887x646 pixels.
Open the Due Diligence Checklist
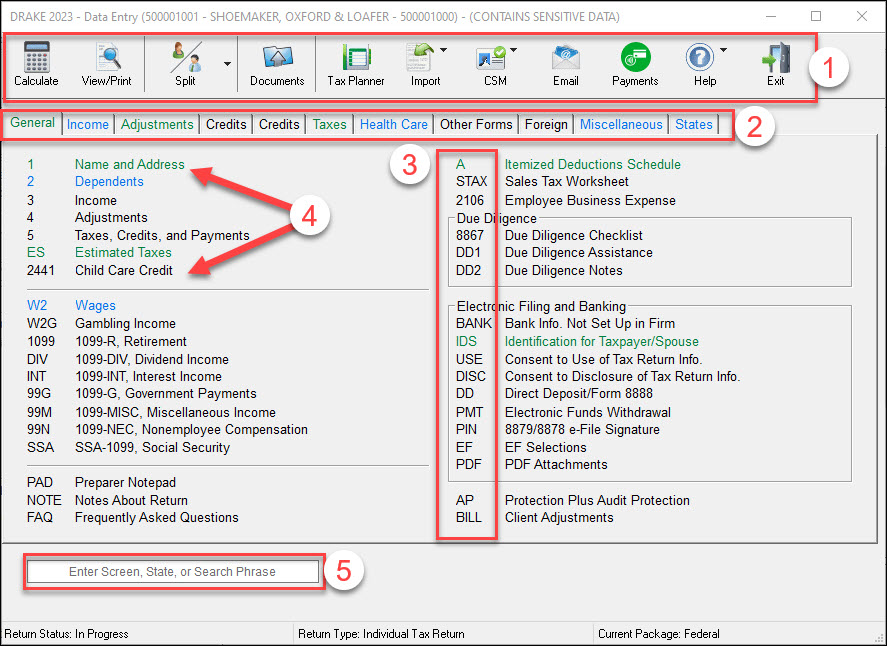(574, 235)
